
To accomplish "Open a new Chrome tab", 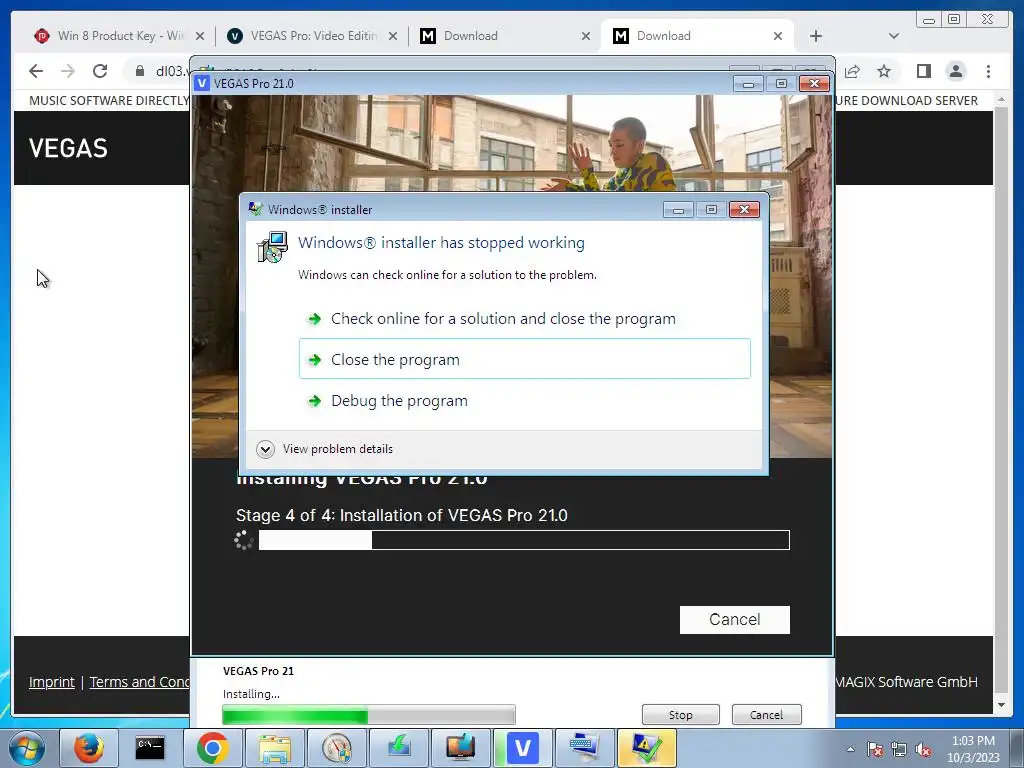I will pyautogui.click(x=816, y=36).
